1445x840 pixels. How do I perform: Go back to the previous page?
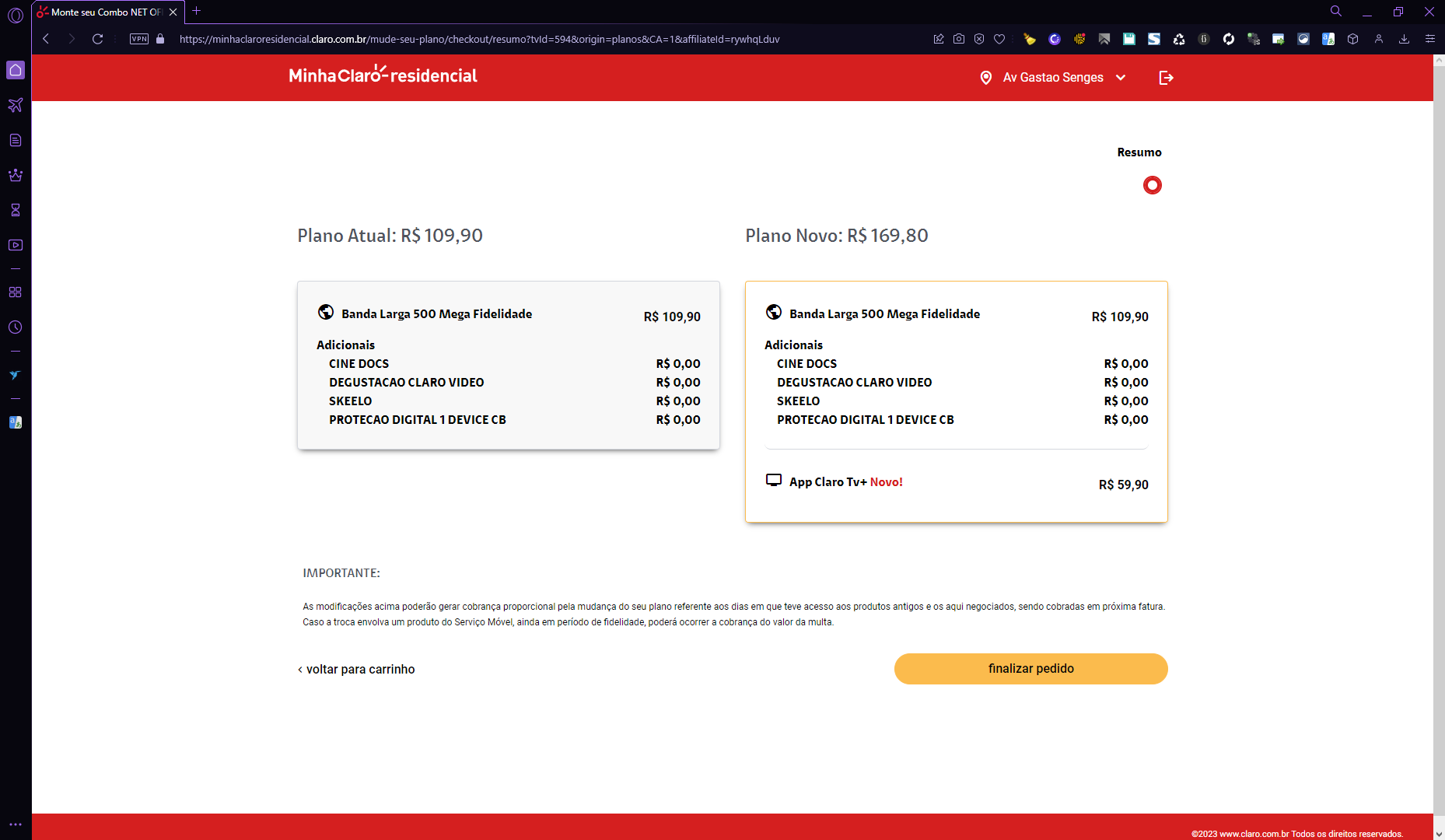tap(46, 39)
